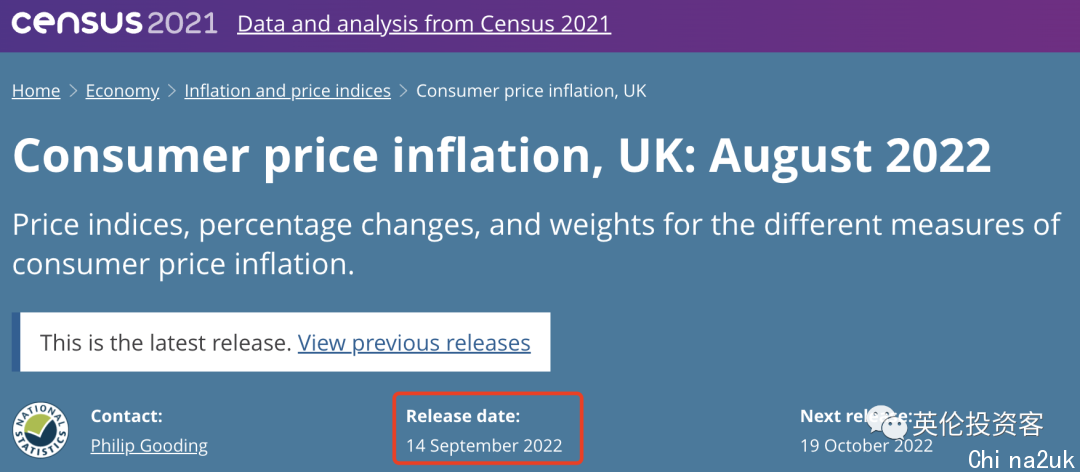Viewport: 1080px width, 472px height.
Task: Click the chevron after Home breadcrumb
Action: tap(73, 91)
